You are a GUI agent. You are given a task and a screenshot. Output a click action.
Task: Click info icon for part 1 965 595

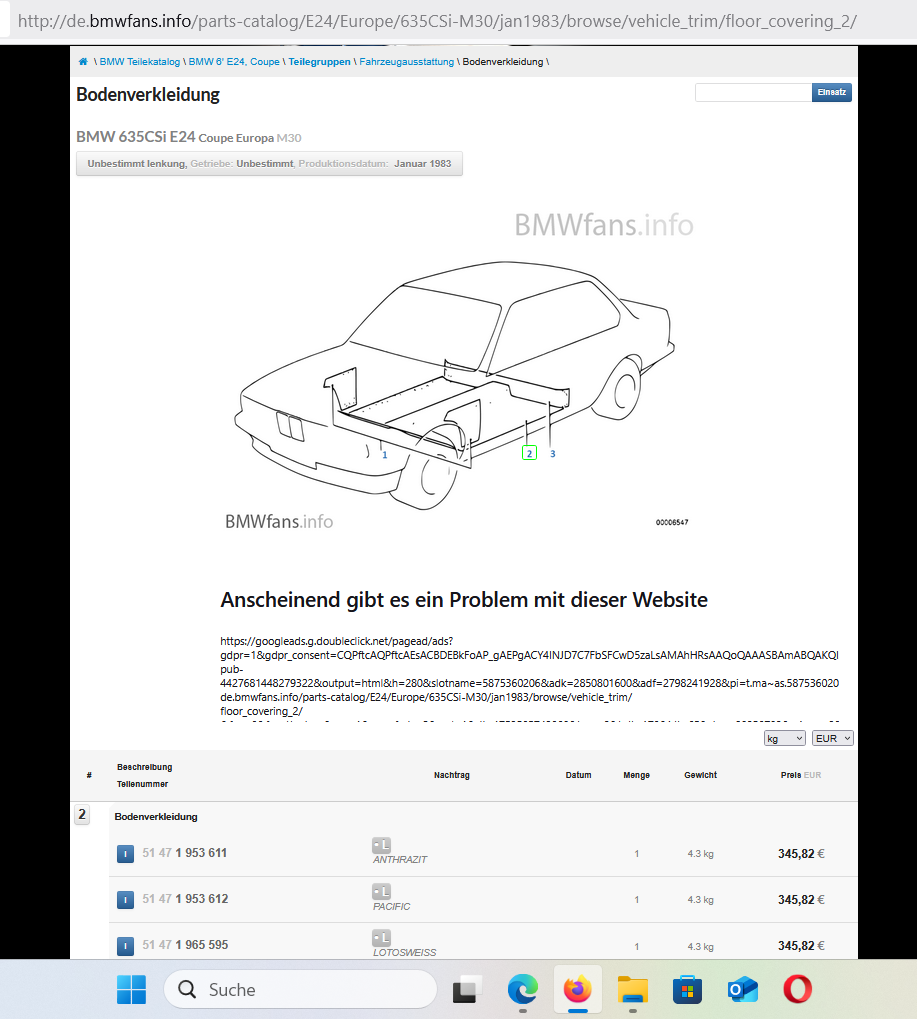pyautogui.click(x=125, y=945)
